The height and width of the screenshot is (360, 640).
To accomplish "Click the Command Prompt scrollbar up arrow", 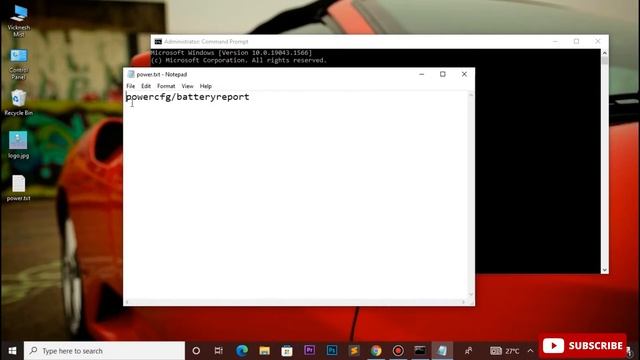I will click(x=604, y=53).
